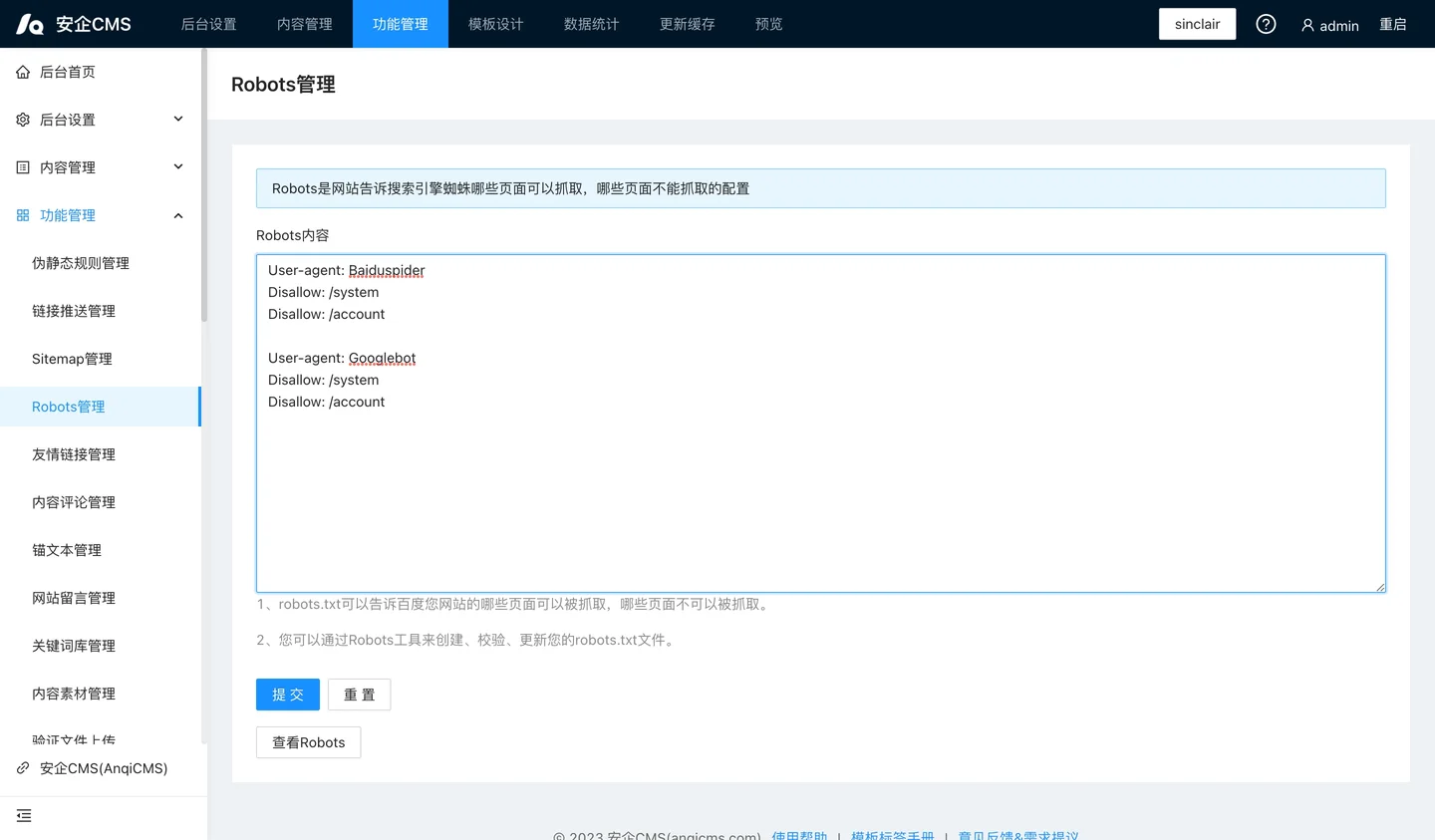Click the Robots管理 page heading

pyautogui.click(x=283, y=85)
